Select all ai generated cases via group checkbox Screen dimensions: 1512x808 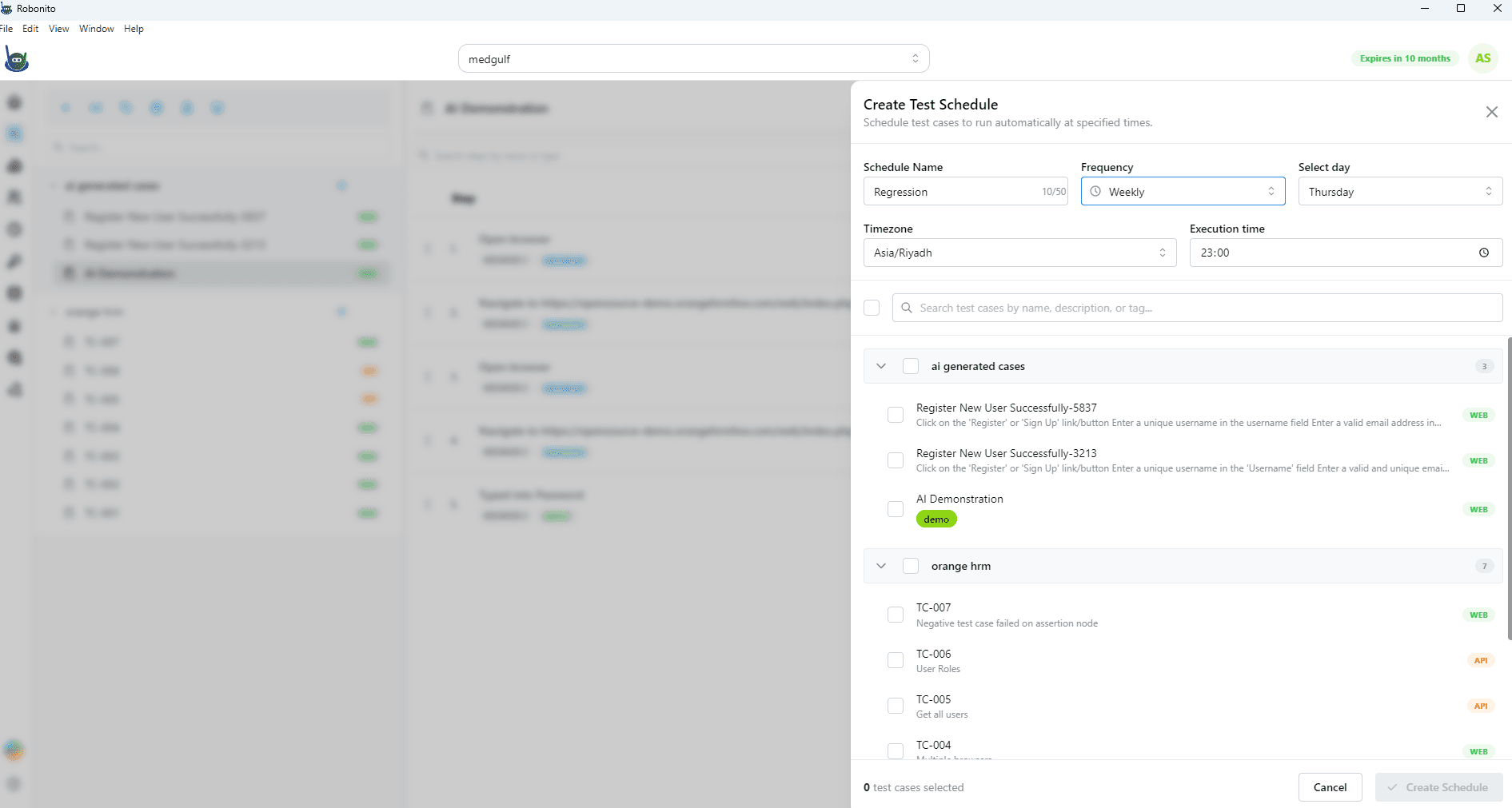(x=910, y=366)
